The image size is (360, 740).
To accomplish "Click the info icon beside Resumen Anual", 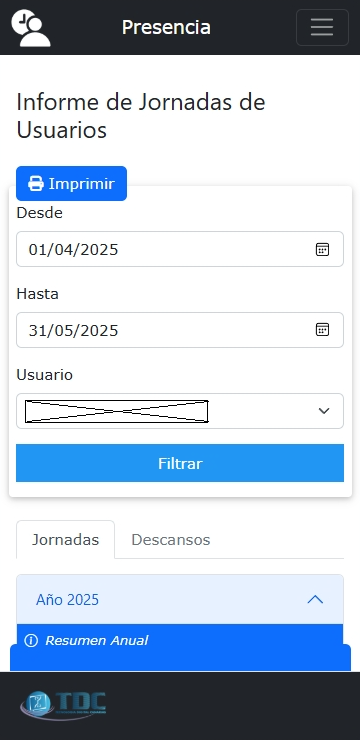I will pos(31,640).
